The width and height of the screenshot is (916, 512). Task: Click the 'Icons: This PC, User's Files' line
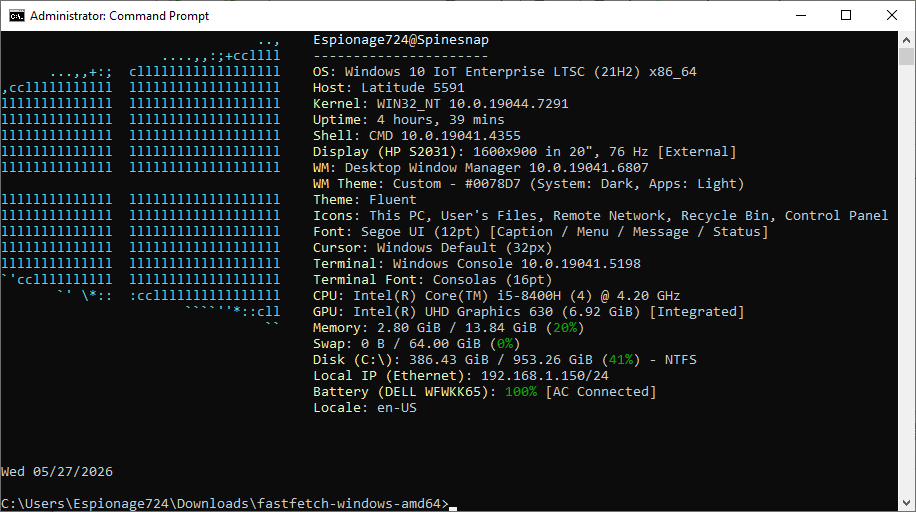[x=601, y=216]
